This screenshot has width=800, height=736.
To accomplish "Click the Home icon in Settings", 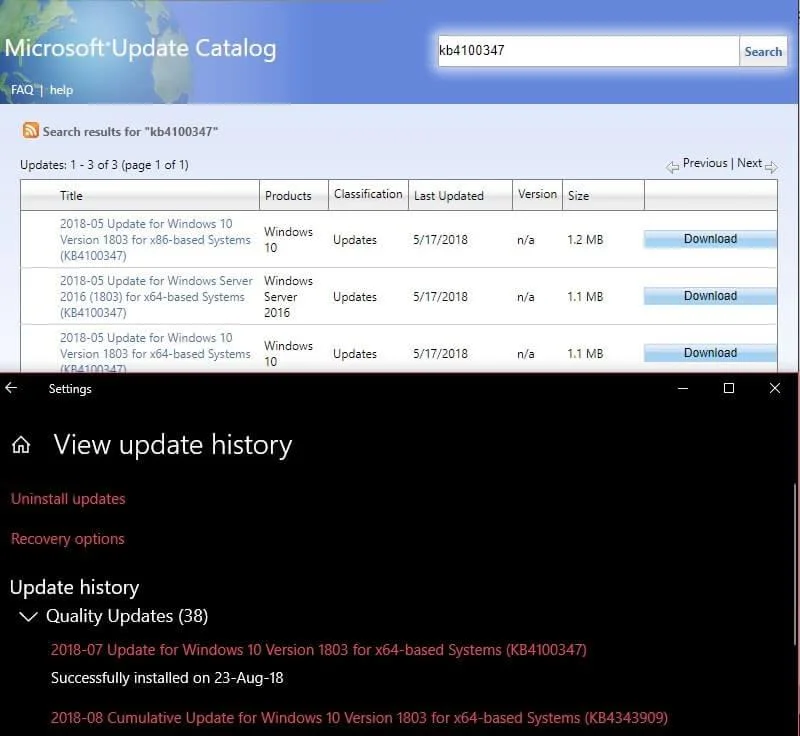I will [21, 445].
